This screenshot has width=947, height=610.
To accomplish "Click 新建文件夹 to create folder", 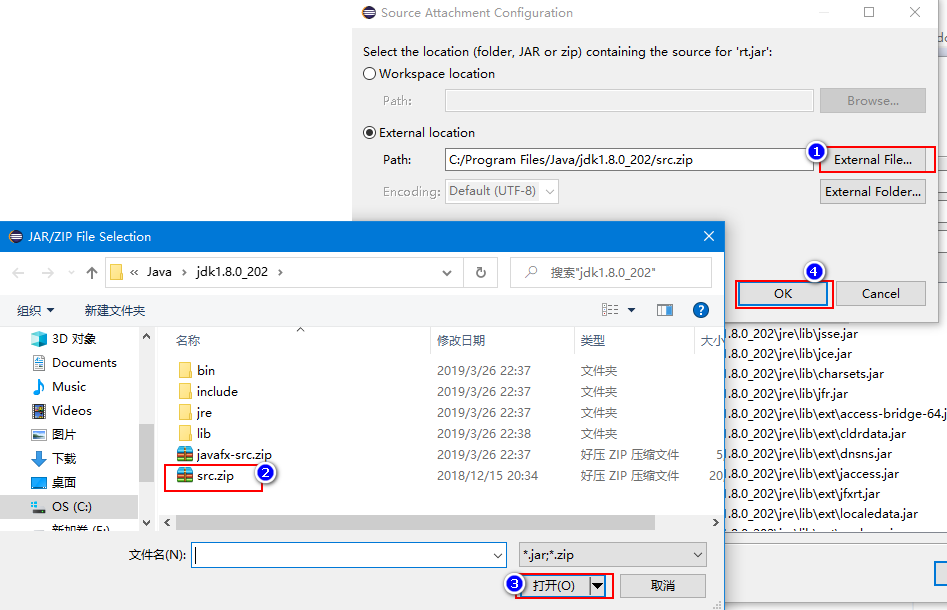I will (x=115, y=310).
